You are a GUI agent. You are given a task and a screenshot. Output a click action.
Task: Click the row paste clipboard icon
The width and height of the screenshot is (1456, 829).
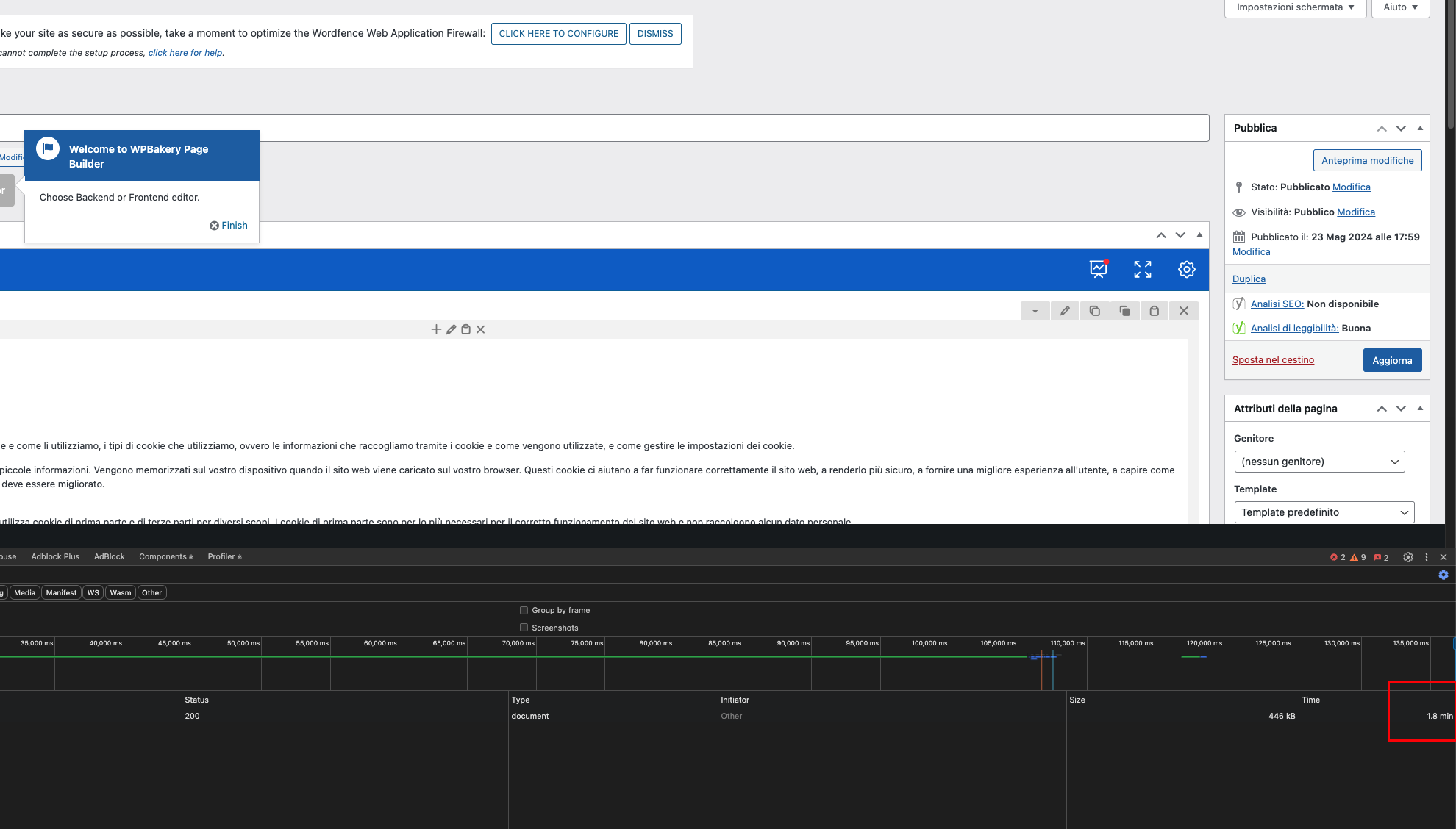click(x=1154, y=311)
